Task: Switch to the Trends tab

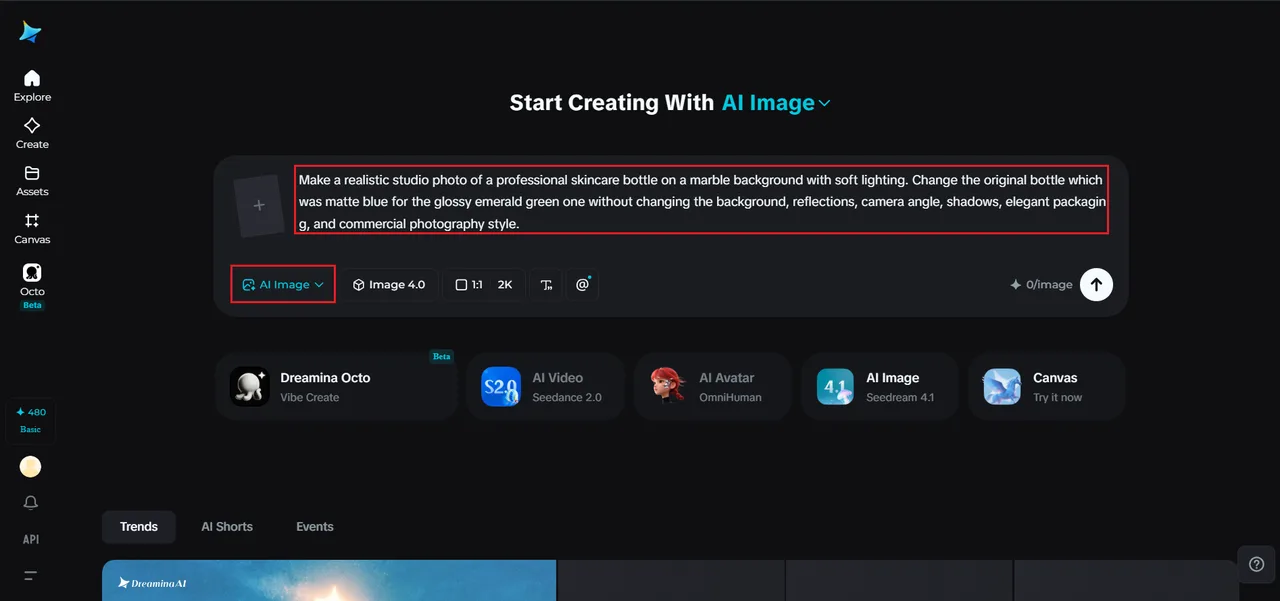Action: (x=139, y=527)
